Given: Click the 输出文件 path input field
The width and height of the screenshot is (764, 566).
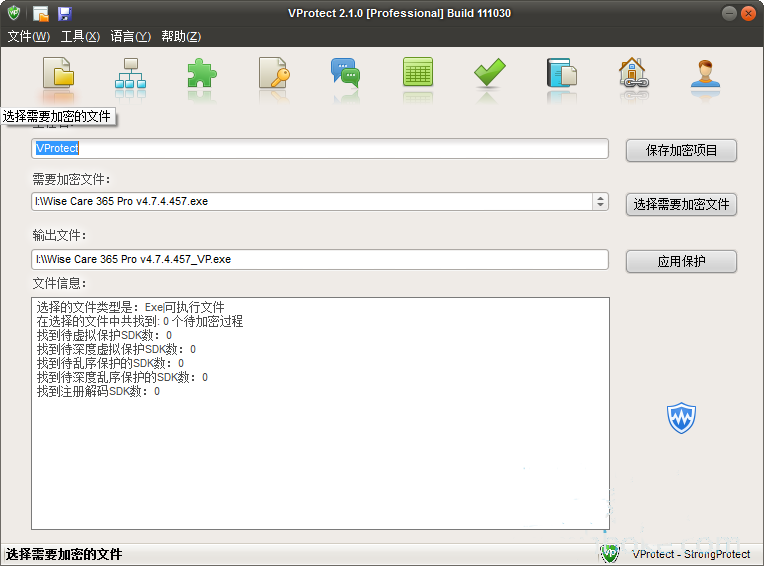Looking at the screenshot, I should point(319,259).
